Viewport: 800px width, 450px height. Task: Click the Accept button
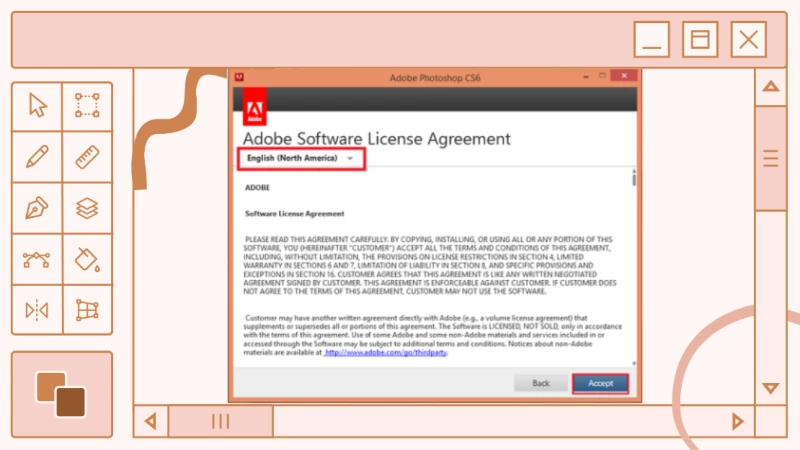(x=600, y=383)
